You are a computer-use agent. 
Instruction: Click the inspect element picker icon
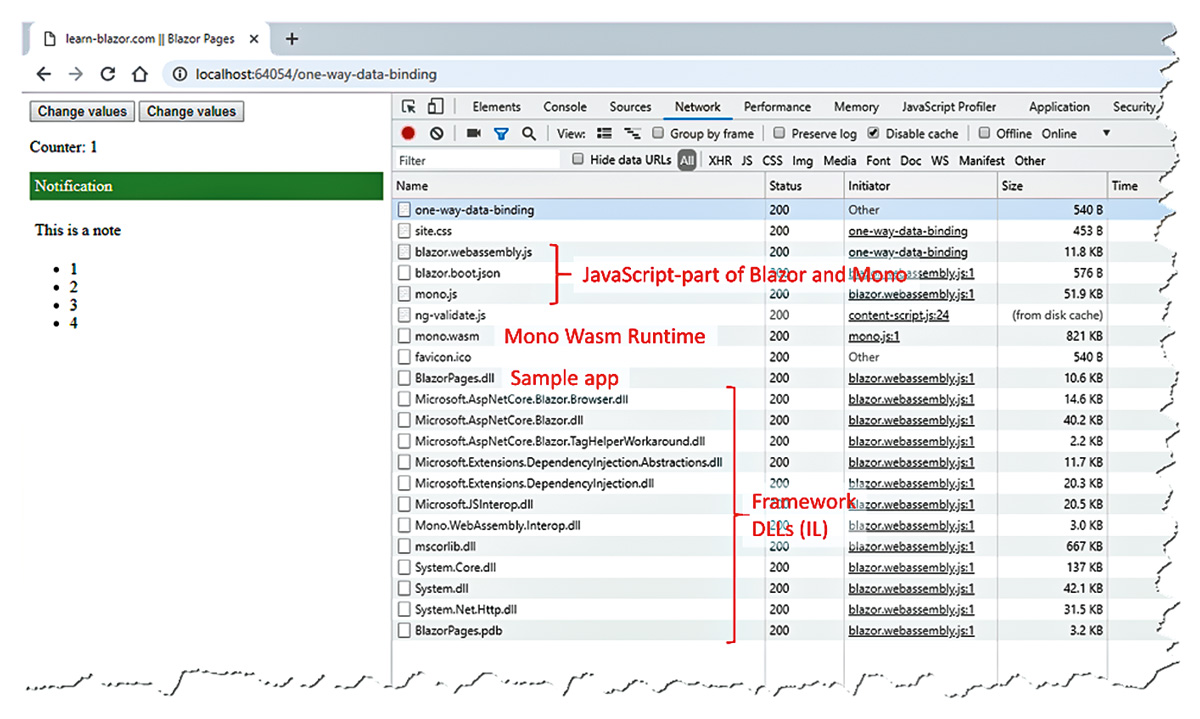click(x=409, y=107)
